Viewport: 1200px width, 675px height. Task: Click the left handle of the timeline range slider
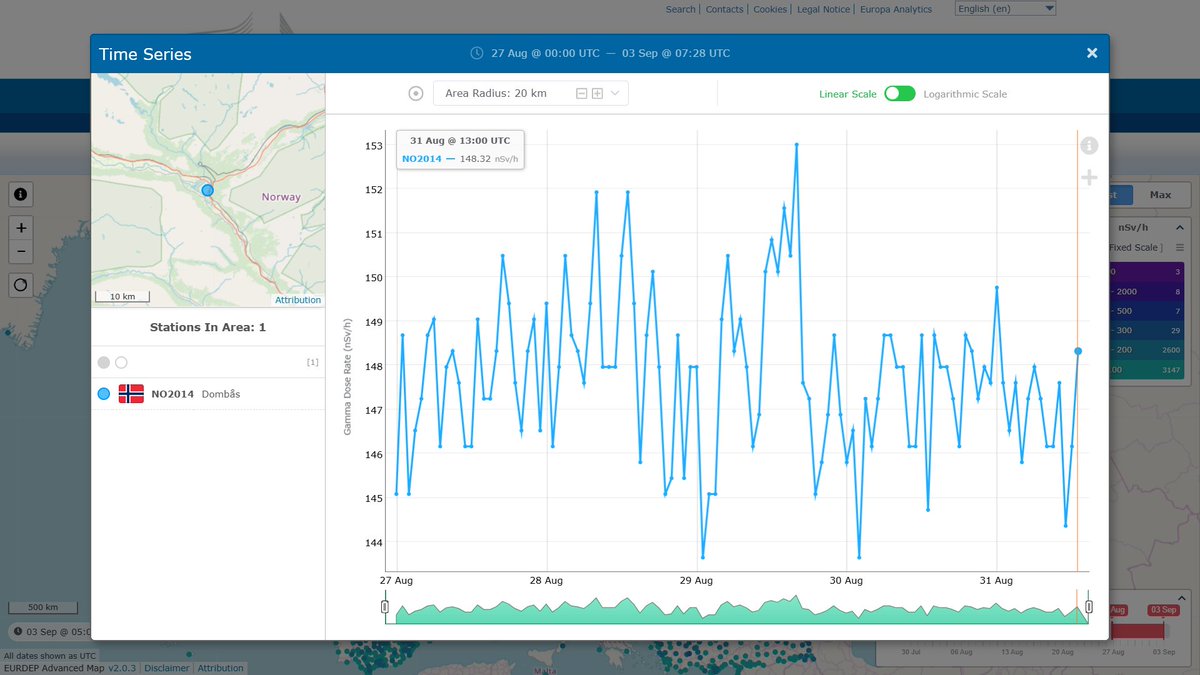[x=385, y=605]
